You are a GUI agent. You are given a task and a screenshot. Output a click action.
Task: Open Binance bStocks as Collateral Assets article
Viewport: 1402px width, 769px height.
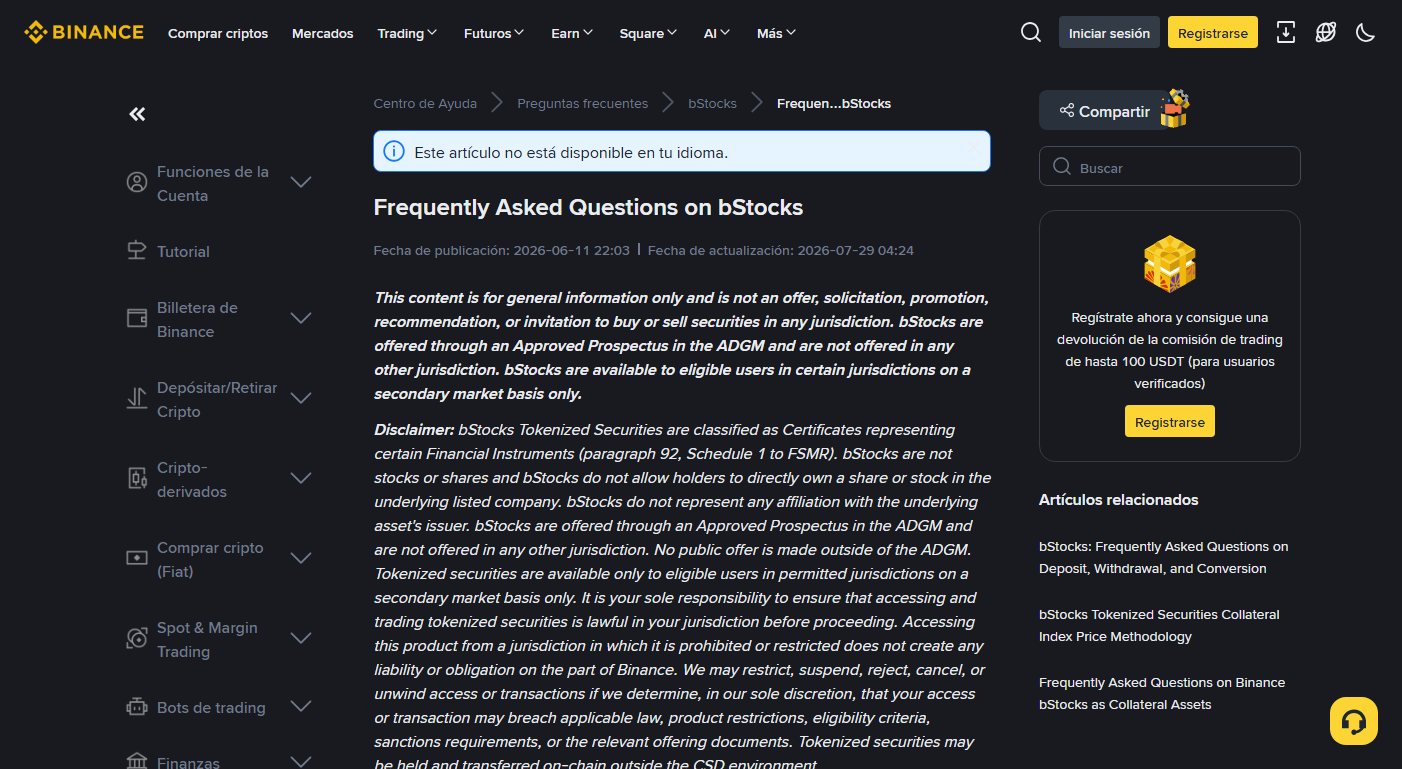(x=1162, y=693)
